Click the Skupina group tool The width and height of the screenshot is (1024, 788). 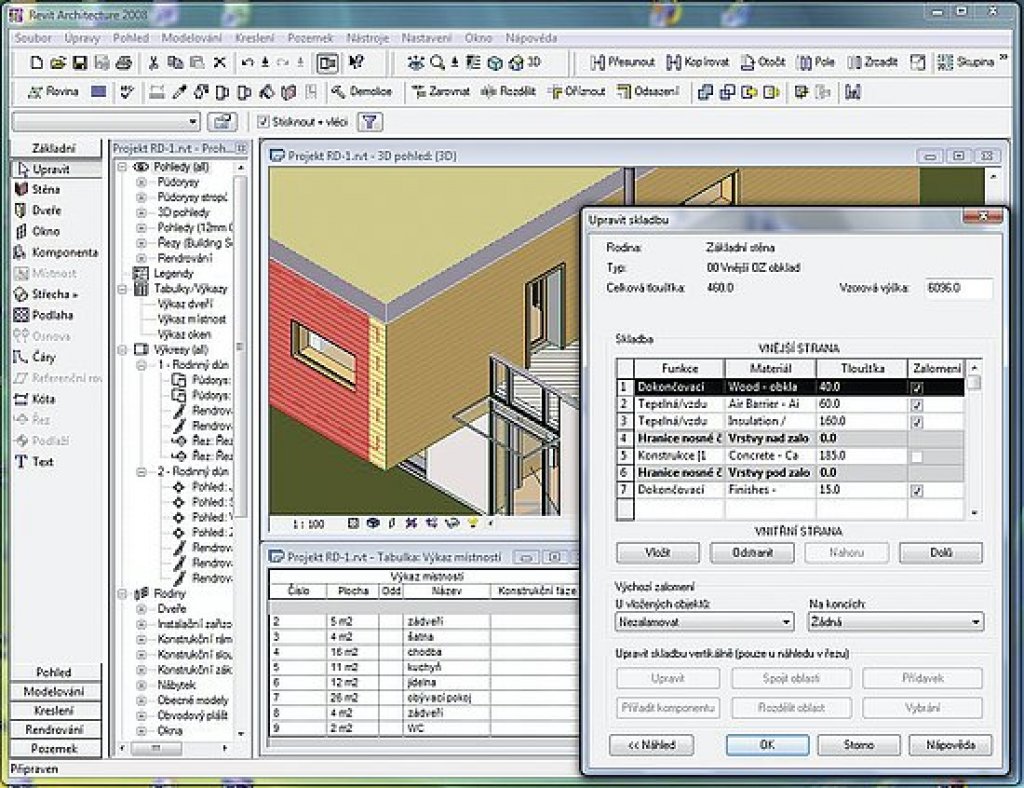click(x=965, y=62)
